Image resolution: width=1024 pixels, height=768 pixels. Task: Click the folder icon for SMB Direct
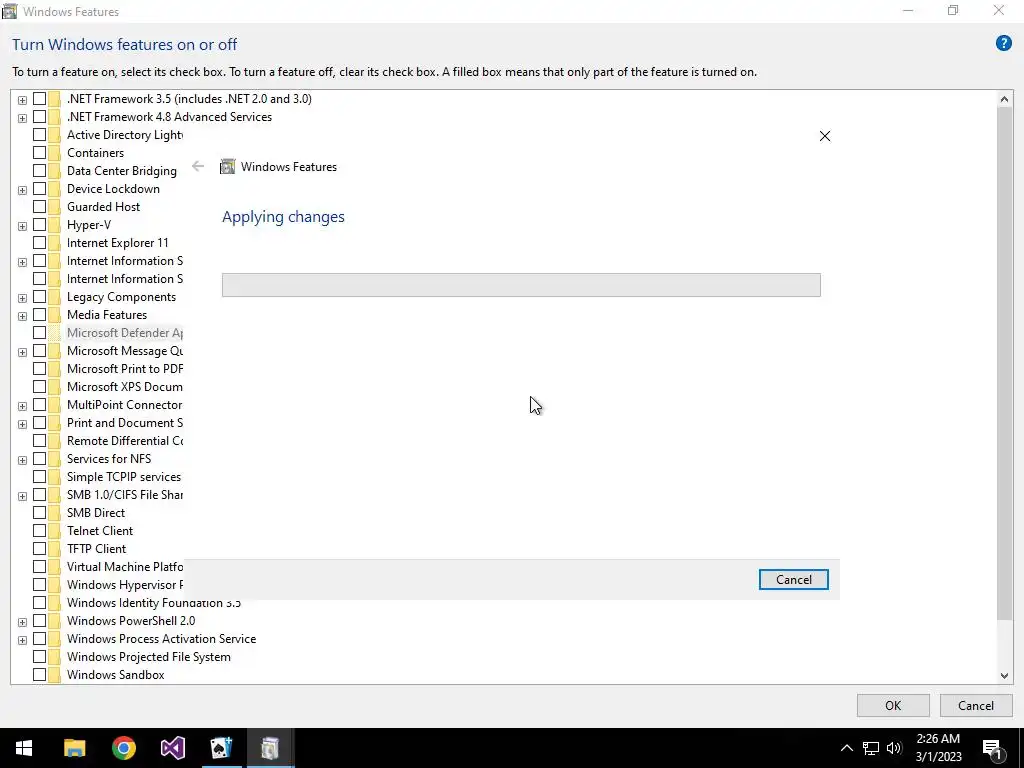click(55, 513)
